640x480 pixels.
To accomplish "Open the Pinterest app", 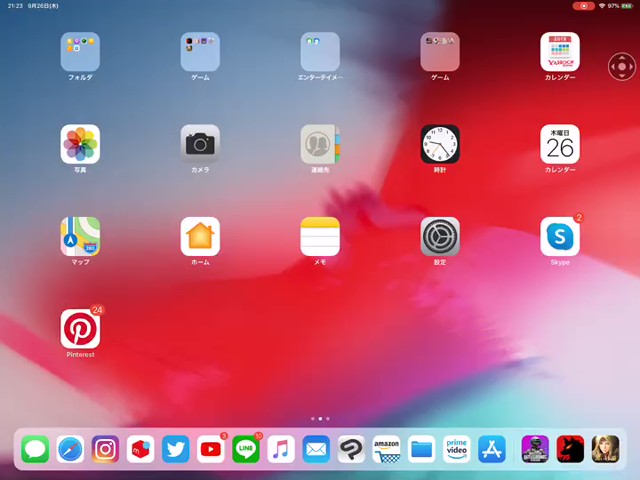I will point(80,329).
